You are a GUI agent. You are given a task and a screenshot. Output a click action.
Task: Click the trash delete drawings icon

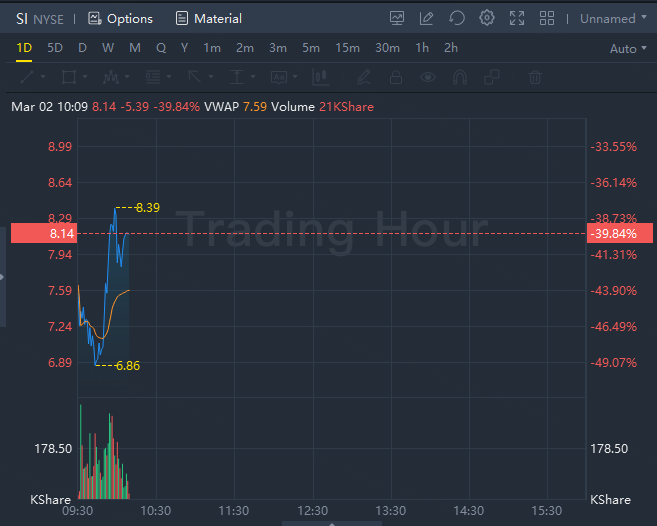pos(536,77)
